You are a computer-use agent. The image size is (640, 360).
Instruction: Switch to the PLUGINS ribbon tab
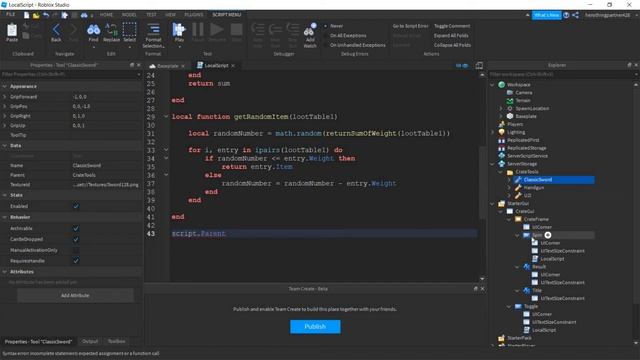point(193,15)
